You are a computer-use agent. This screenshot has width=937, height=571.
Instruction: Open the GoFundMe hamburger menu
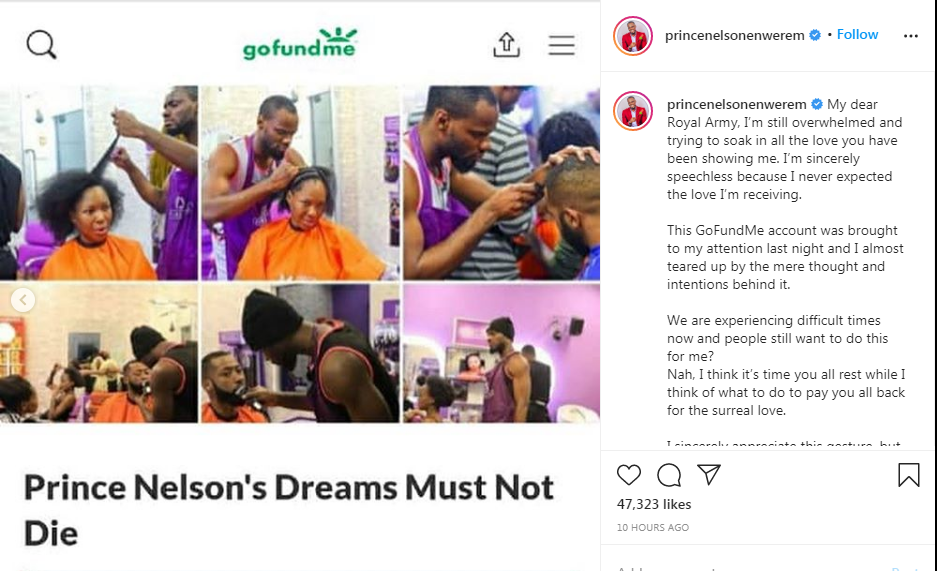pos(562,45)
